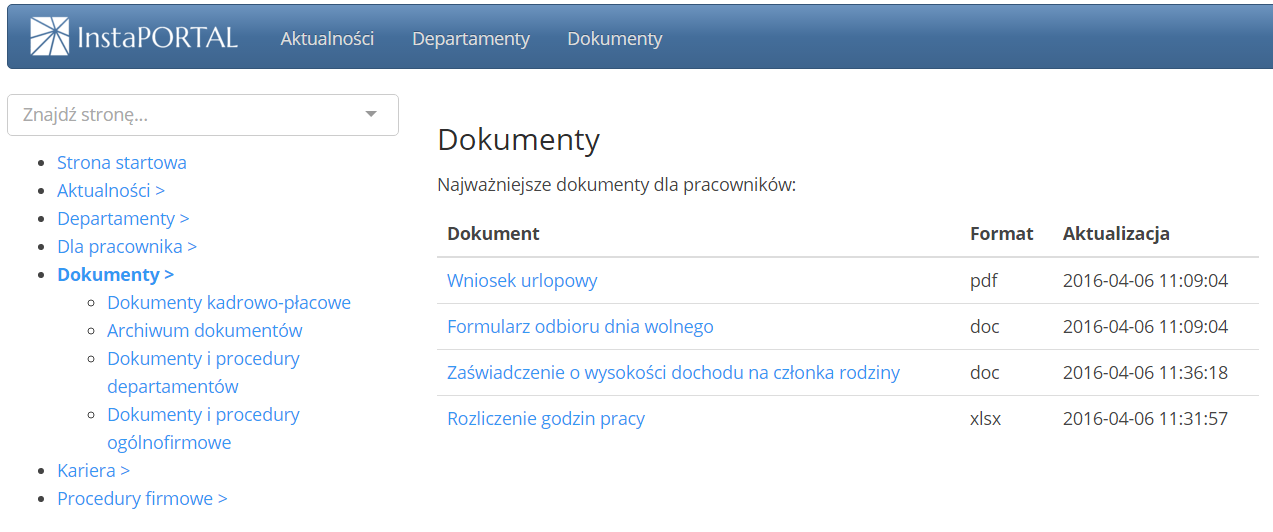Open the Znajdź stronę dropdown arrow

tap(371, 115)
